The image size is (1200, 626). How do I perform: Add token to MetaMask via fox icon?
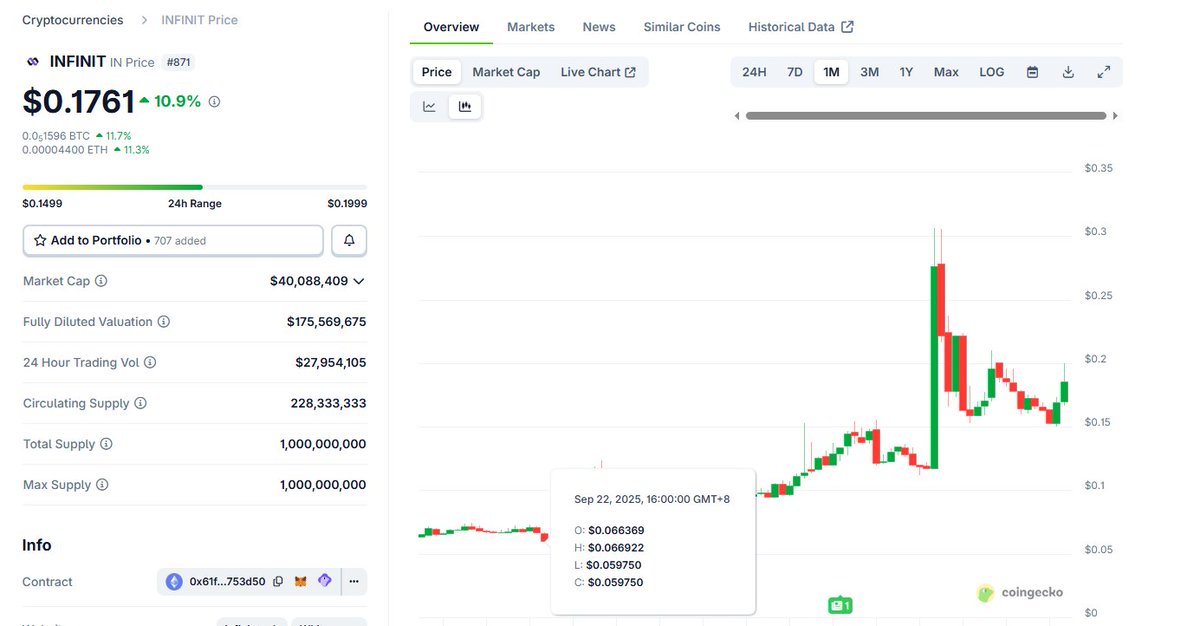300,581
